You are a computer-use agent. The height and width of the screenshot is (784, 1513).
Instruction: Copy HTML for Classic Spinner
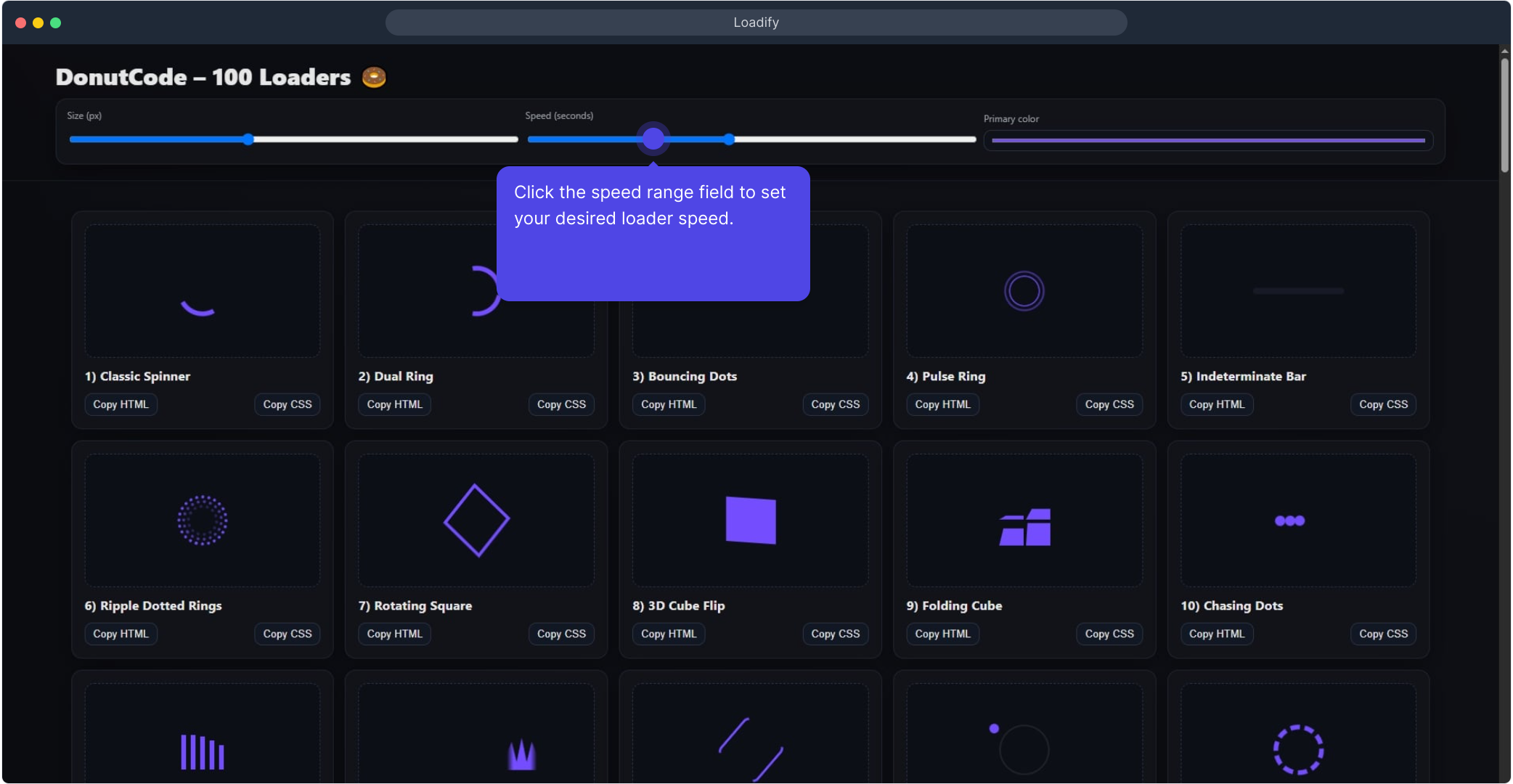[x=121, y=404]
